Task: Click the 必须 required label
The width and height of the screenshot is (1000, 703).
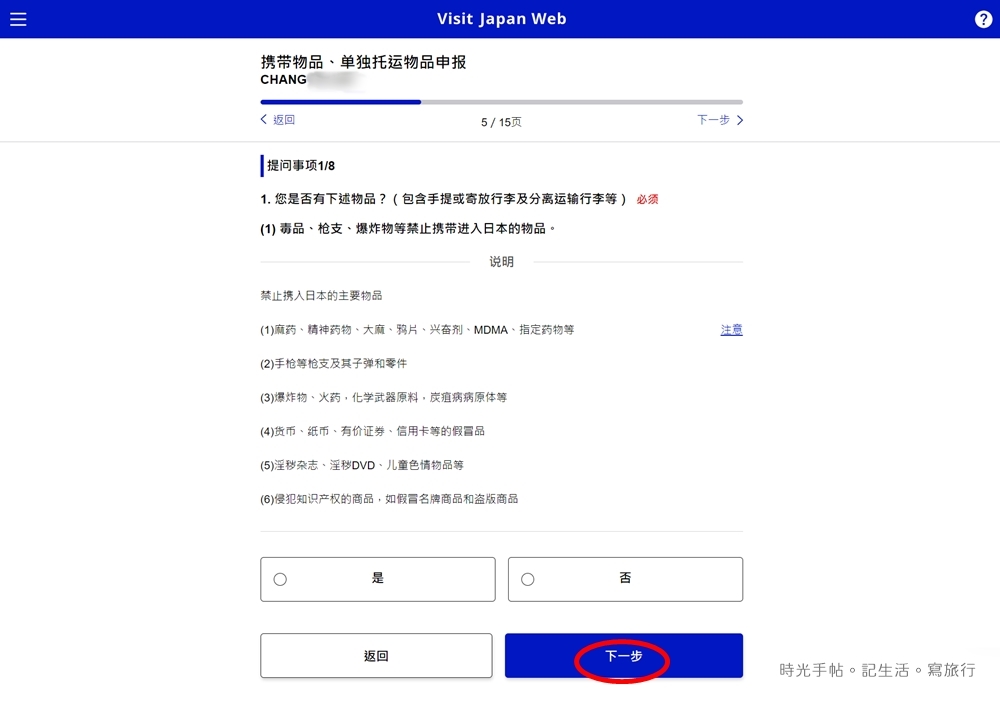Action: 647,199
